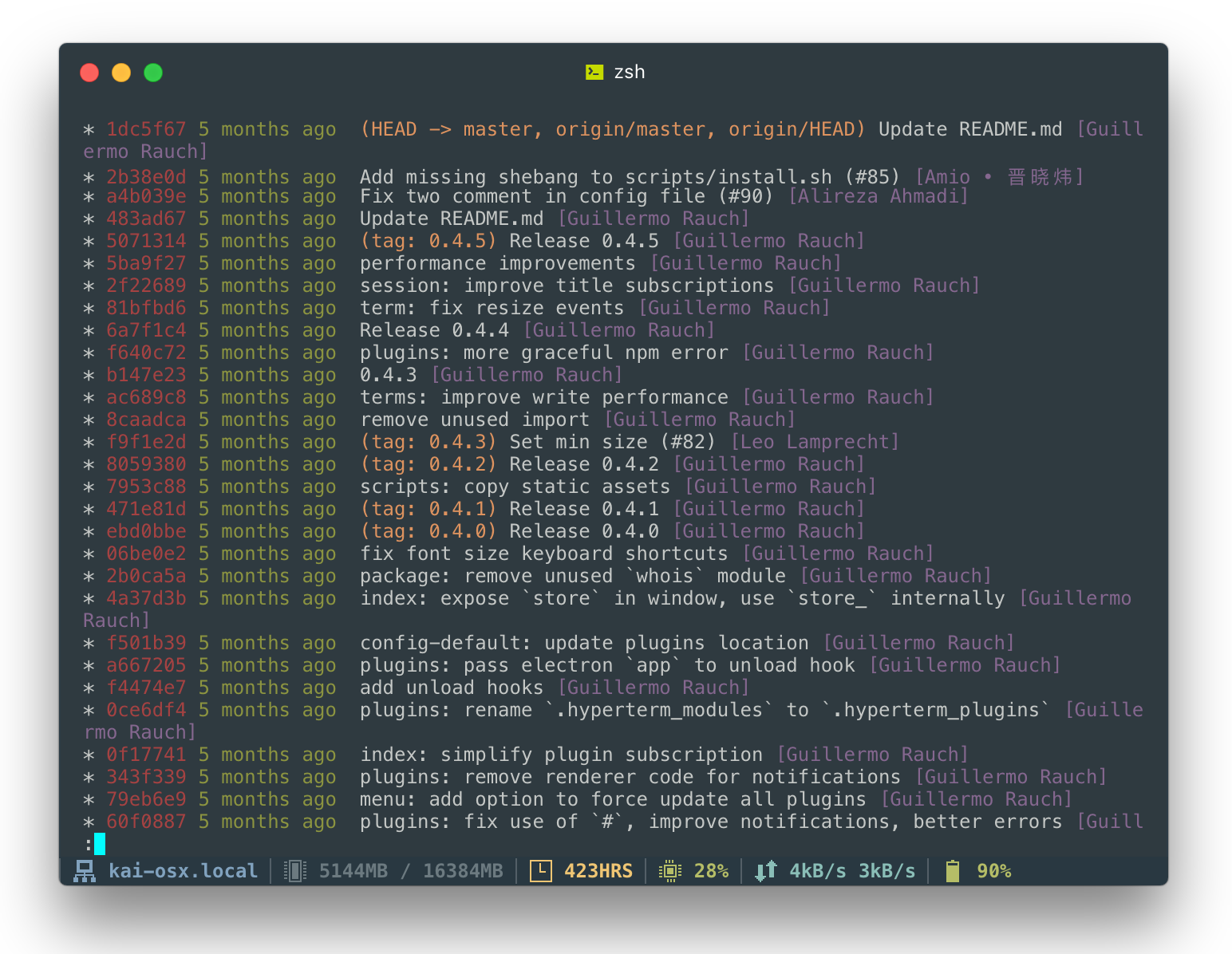Click commit hash 2b38e0d

click(x=146, y=177)
